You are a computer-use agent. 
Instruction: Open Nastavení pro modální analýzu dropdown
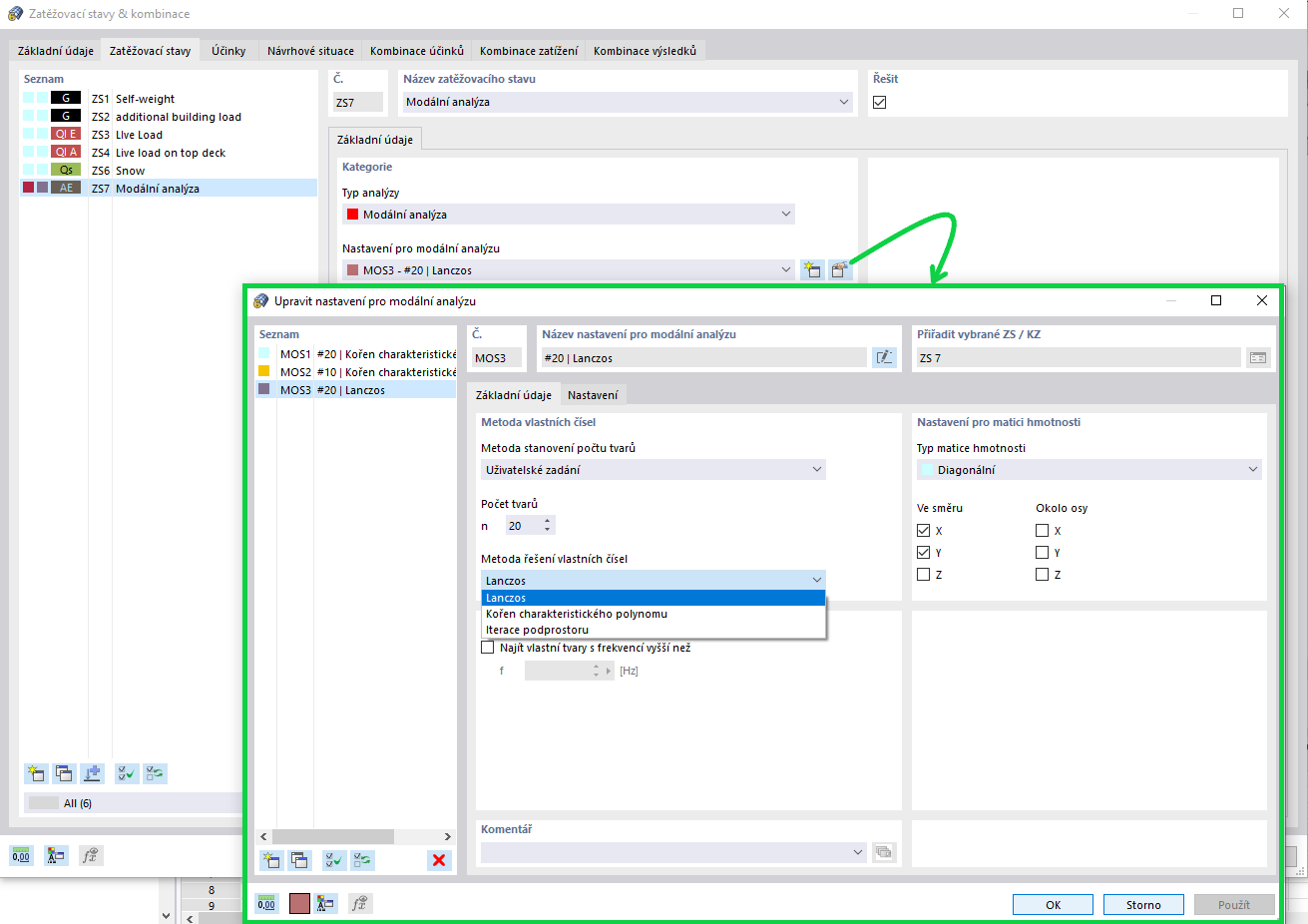(x=569, y=269)
